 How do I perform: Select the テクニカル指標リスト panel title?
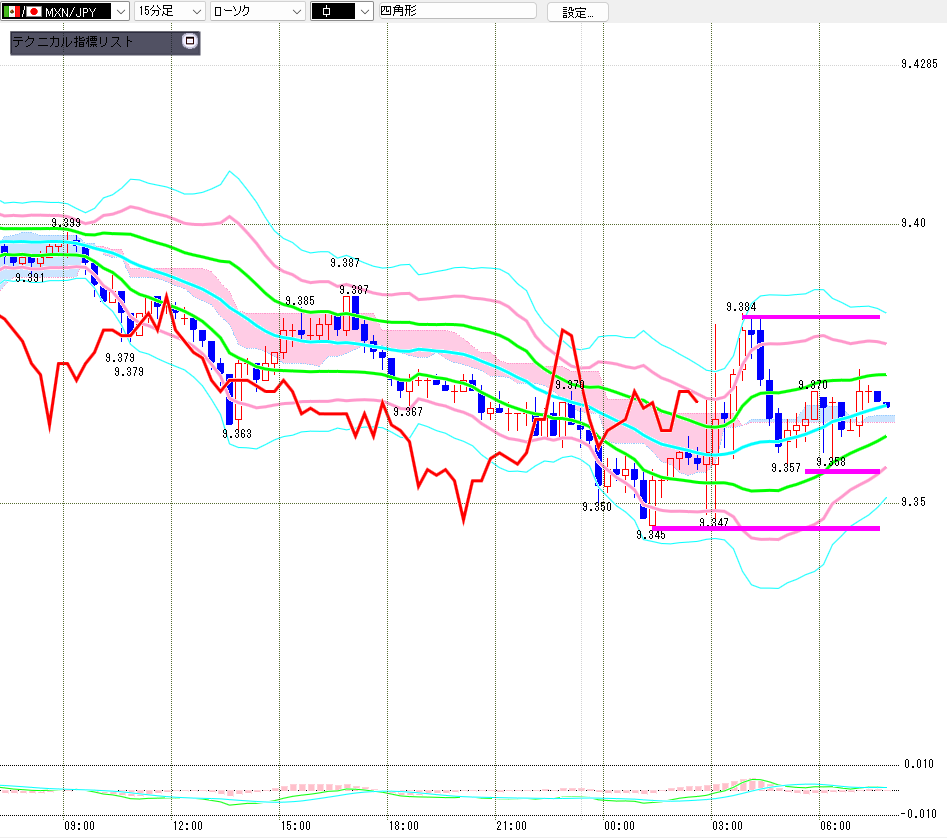(x=73, y=42)
